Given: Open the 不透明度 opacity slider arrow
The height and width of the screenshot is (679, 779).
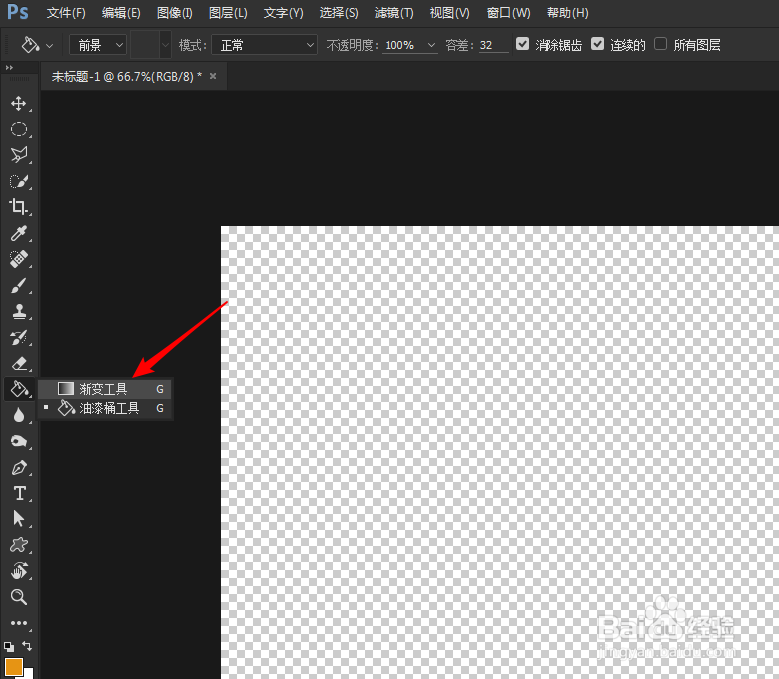Looking at the screenshot, I should click(431, 45).
